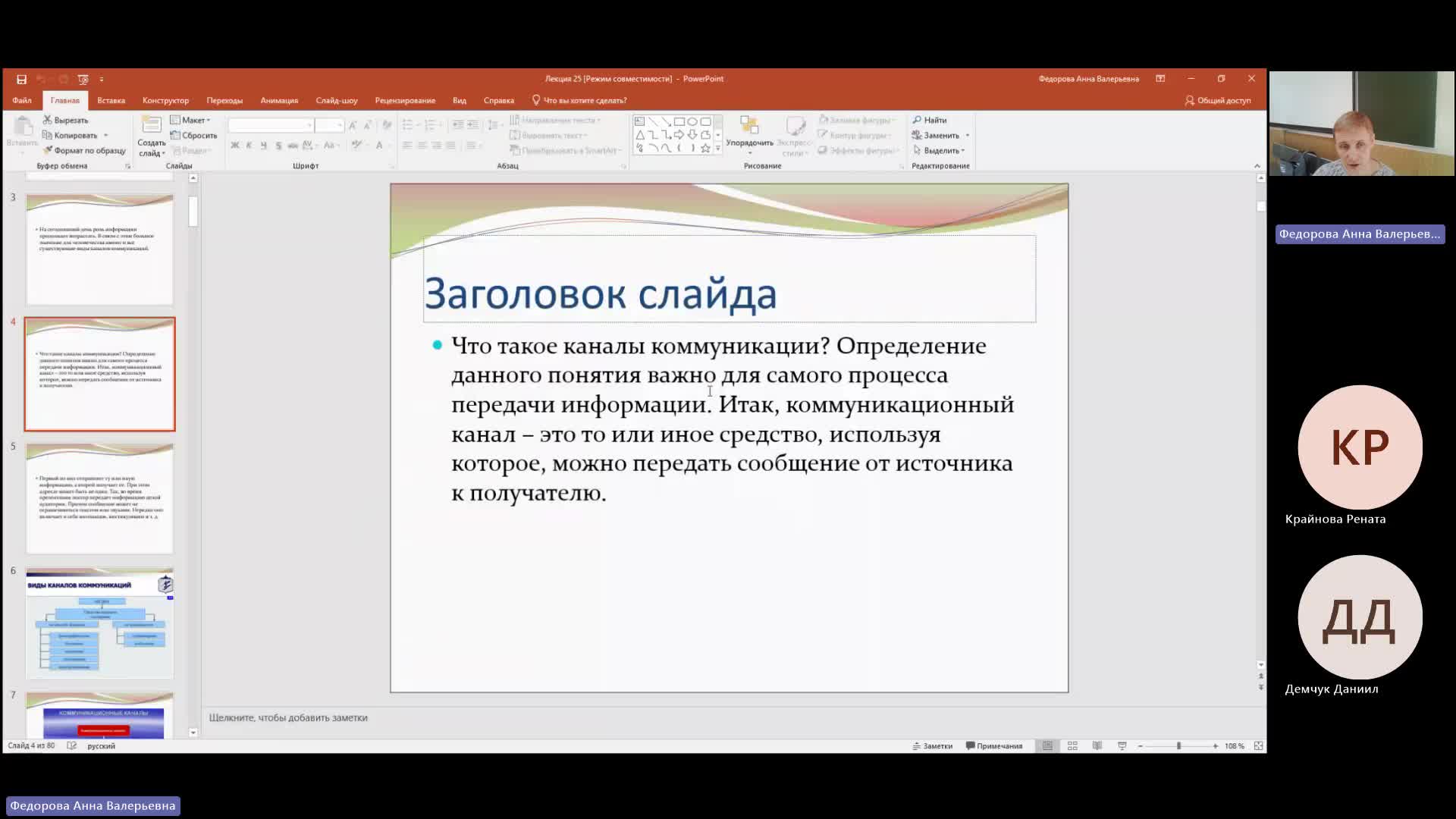
Task: Click into the body text about каналы коммуникации
Action: [x=733, y=419]
